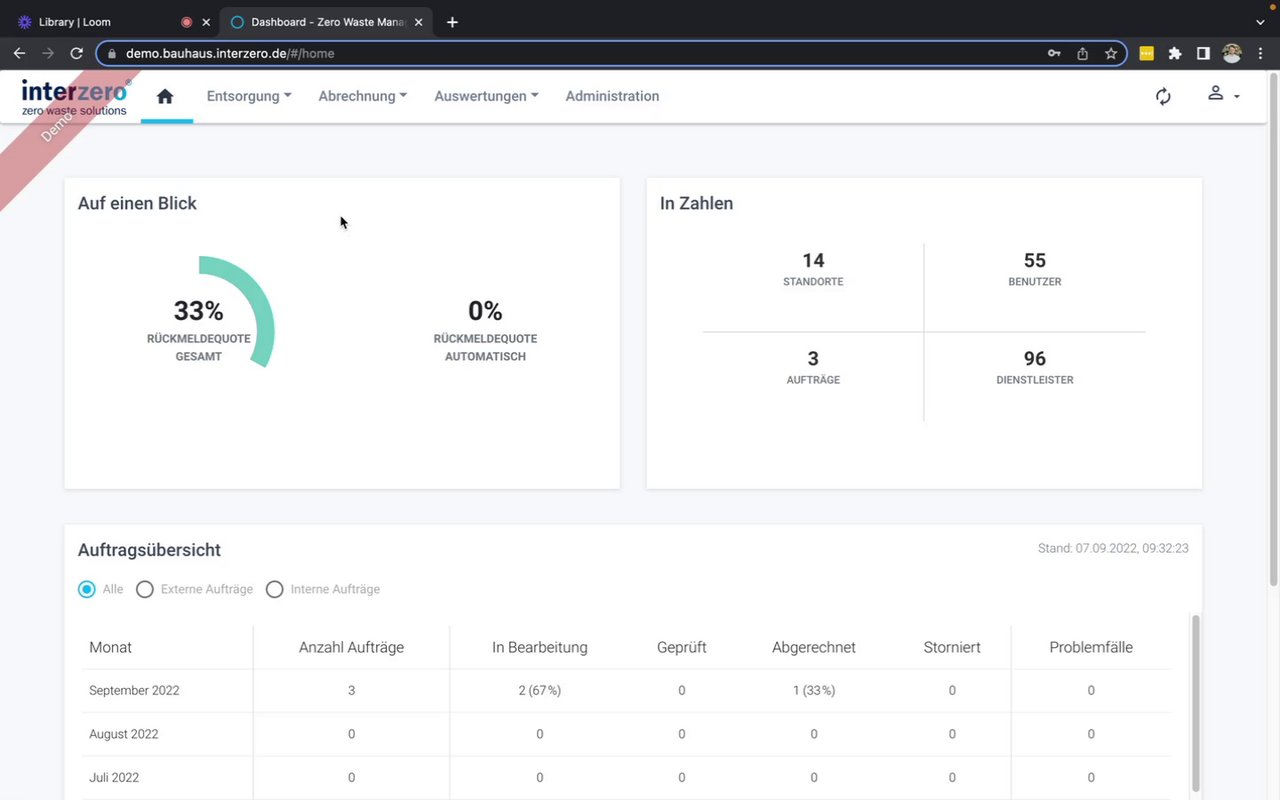Click the Geprüft column header
Screen dimensions: 1280x800
(682, 647)
